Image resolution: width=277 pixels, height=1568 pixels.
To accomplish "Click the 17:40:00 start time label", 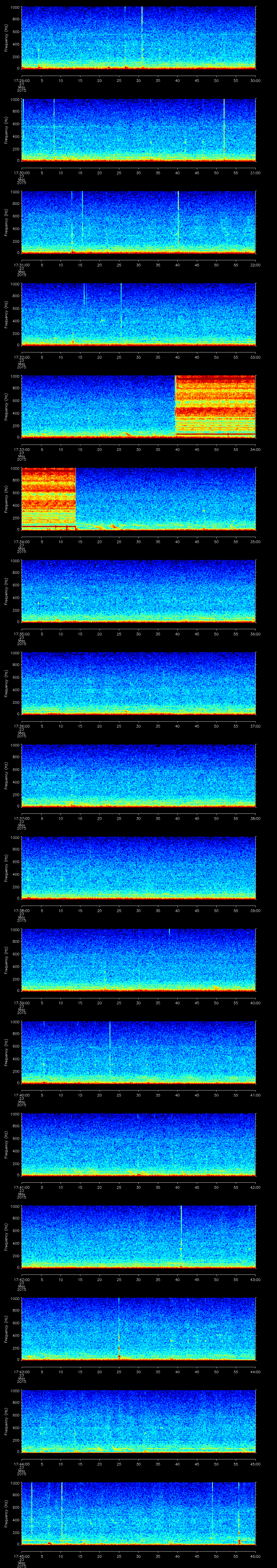I will coord(21,1095).
